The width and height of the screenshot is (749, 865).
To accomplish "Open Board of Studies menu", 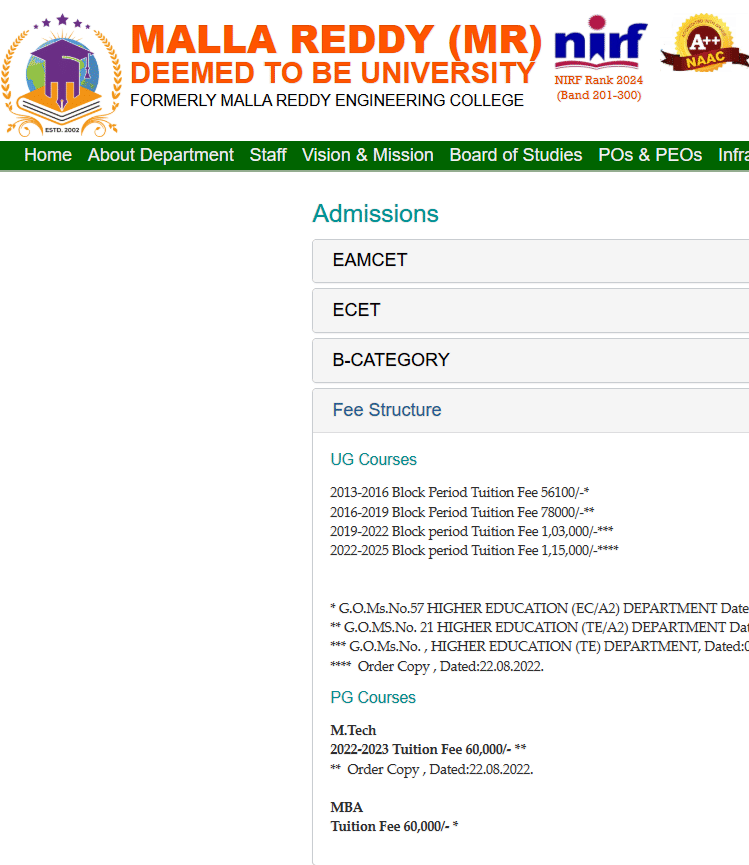I will [x=516, y=155].
